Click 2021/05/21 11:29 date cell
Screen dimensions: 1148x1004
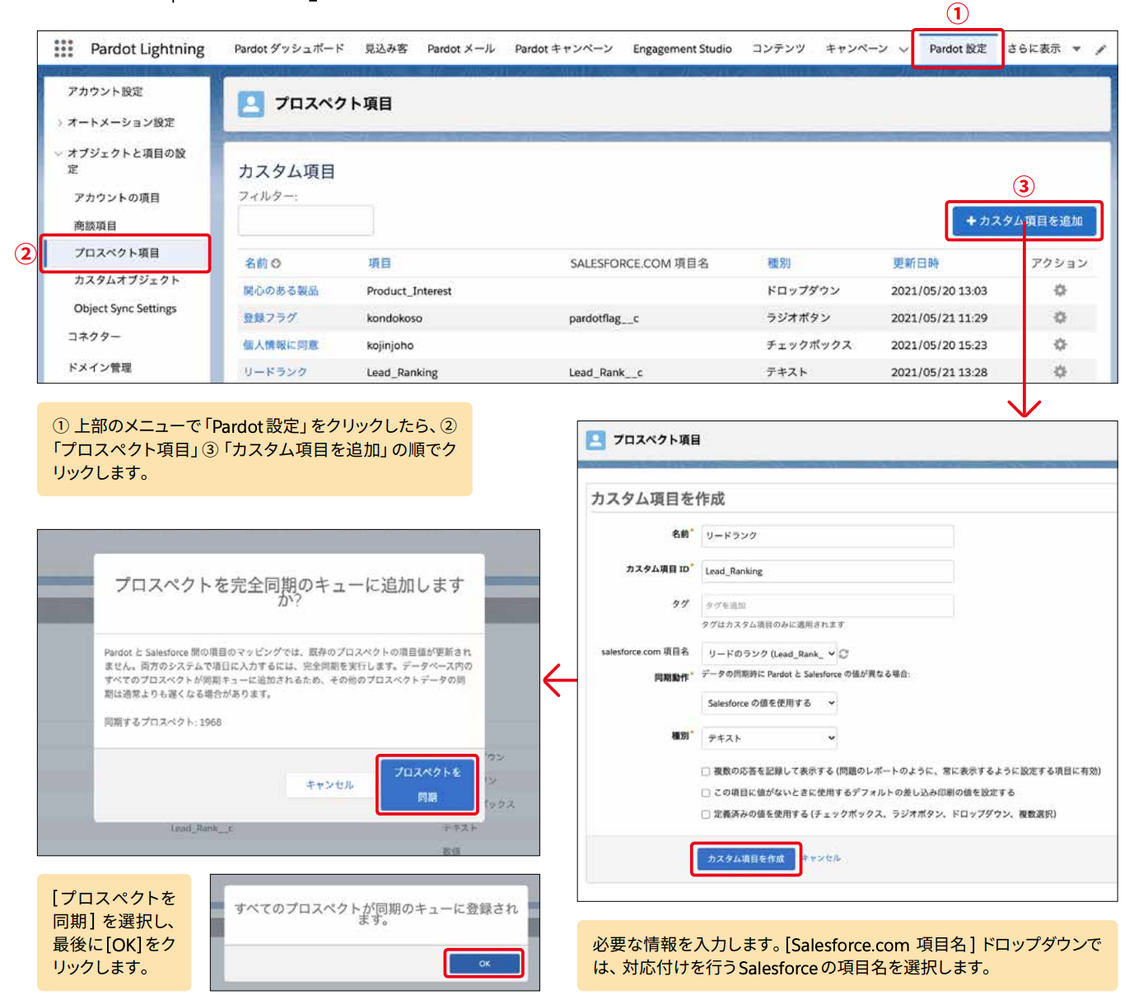939,319
